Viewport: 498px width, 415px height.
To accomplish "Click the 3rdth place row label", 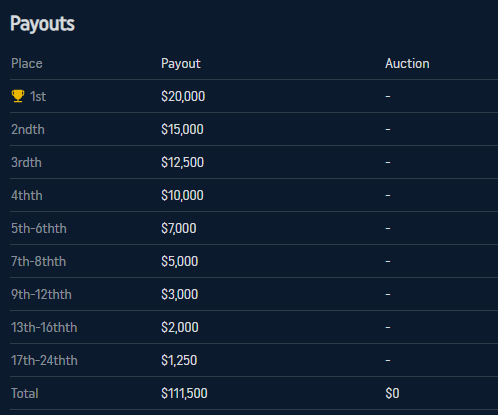I will pos(26,162).
